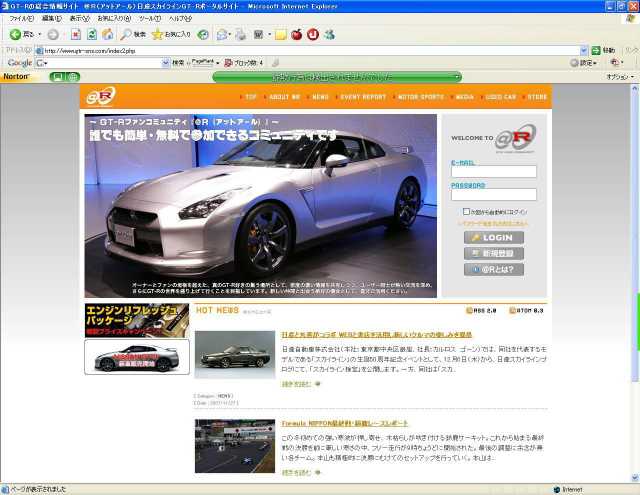This screenshot has height=495, width=640.
Task: Click the @R logo in orange header
Action: [101, 96]
